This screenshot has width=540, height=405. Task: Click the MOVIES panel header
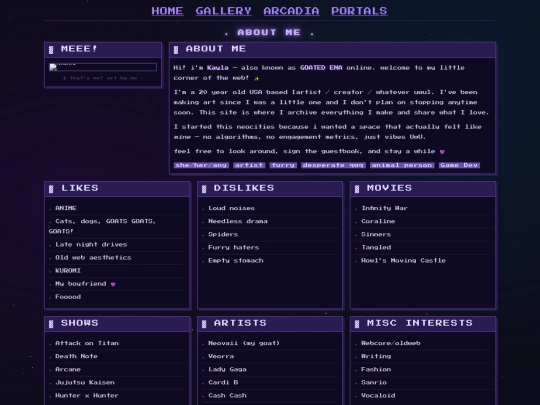click(423, 189)
